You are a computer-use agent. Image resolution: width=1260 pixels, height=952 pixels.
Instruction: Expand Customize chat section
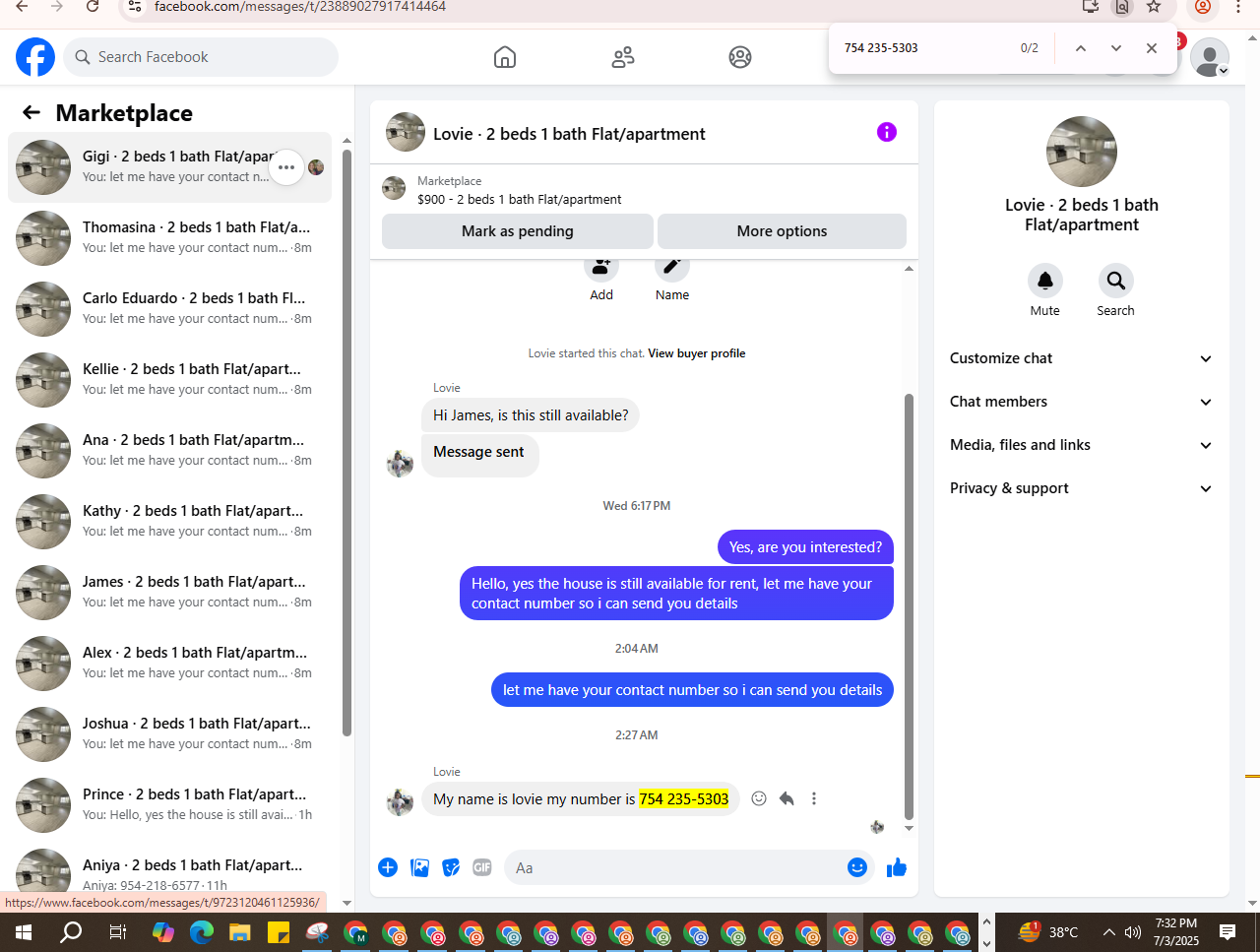[x=1081, y=358]
